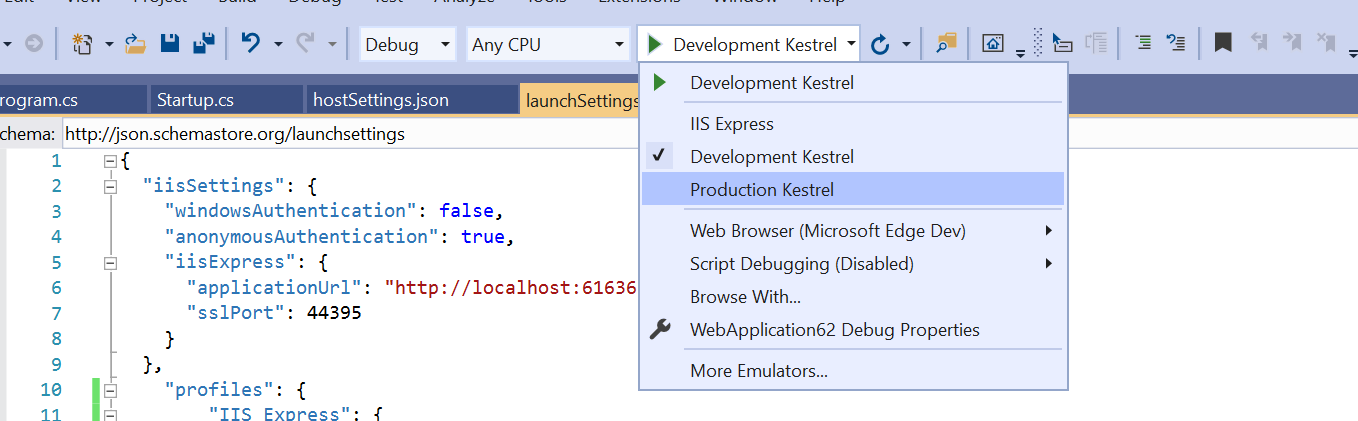The width and height of the screenshot is (1358, 421).
Task: Click the greyed Quick Info icon
Action: [x=1096, y=44]
